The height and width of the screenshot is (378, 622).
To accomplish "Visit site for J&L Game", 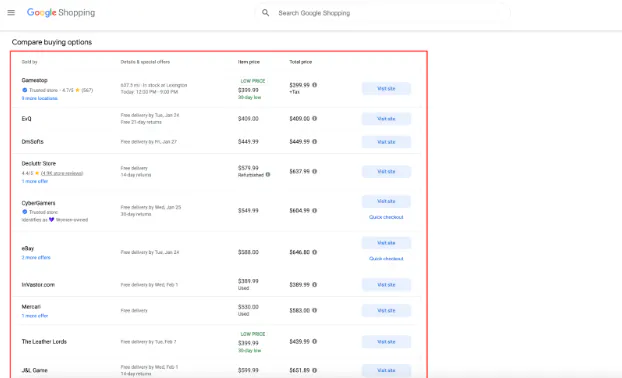I will 386,370.
